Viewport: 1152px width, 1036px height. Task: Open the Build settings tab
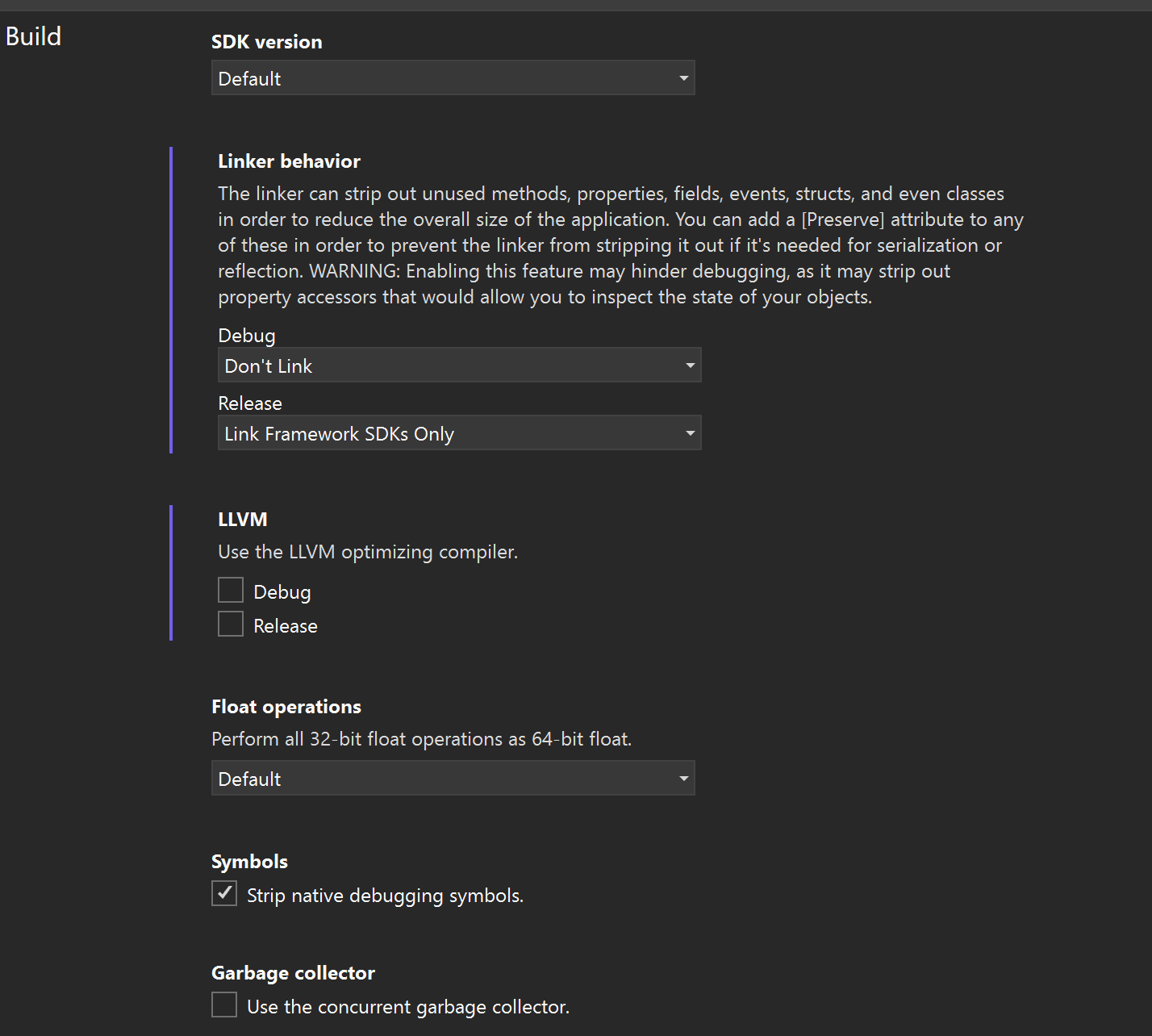click(33, 36)
